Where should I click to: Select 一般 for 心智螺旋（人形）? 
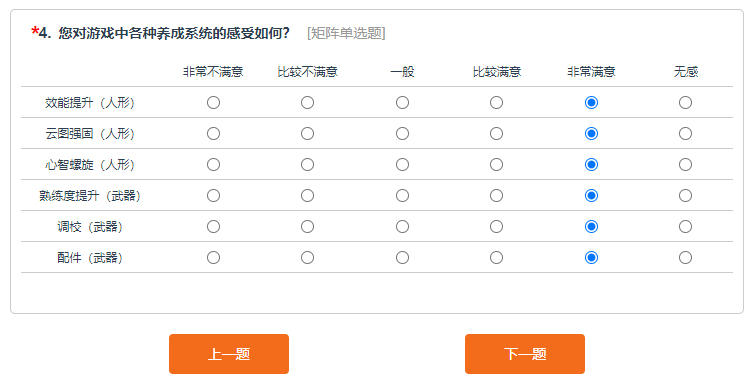(402, 164)
